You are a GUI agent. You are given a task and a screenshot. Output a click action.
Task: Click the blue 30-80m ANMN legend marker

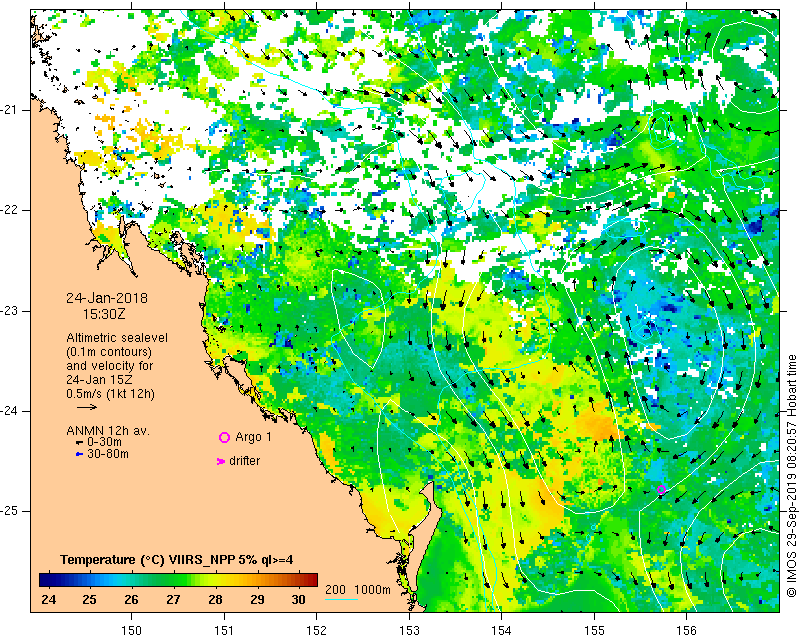tap(79, 454)
